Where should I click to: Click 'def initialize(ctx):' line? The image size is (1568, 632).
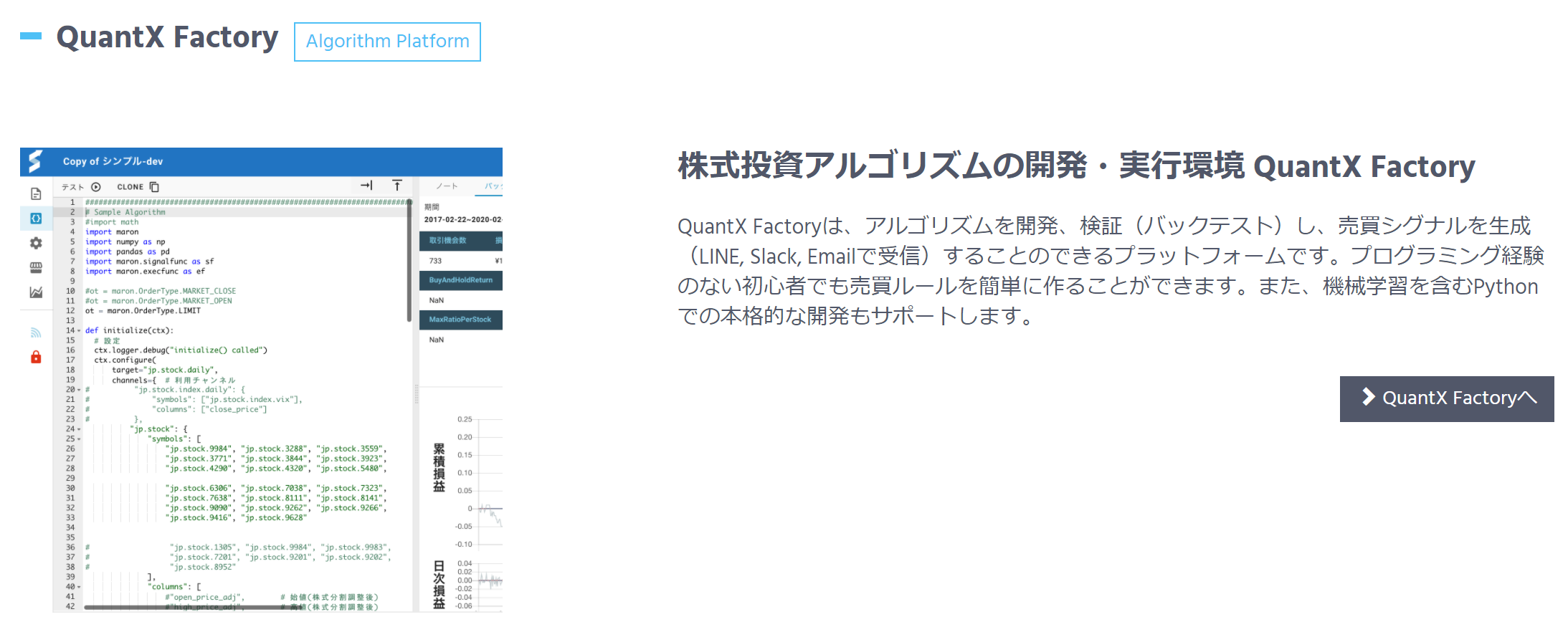pos(130,331)
